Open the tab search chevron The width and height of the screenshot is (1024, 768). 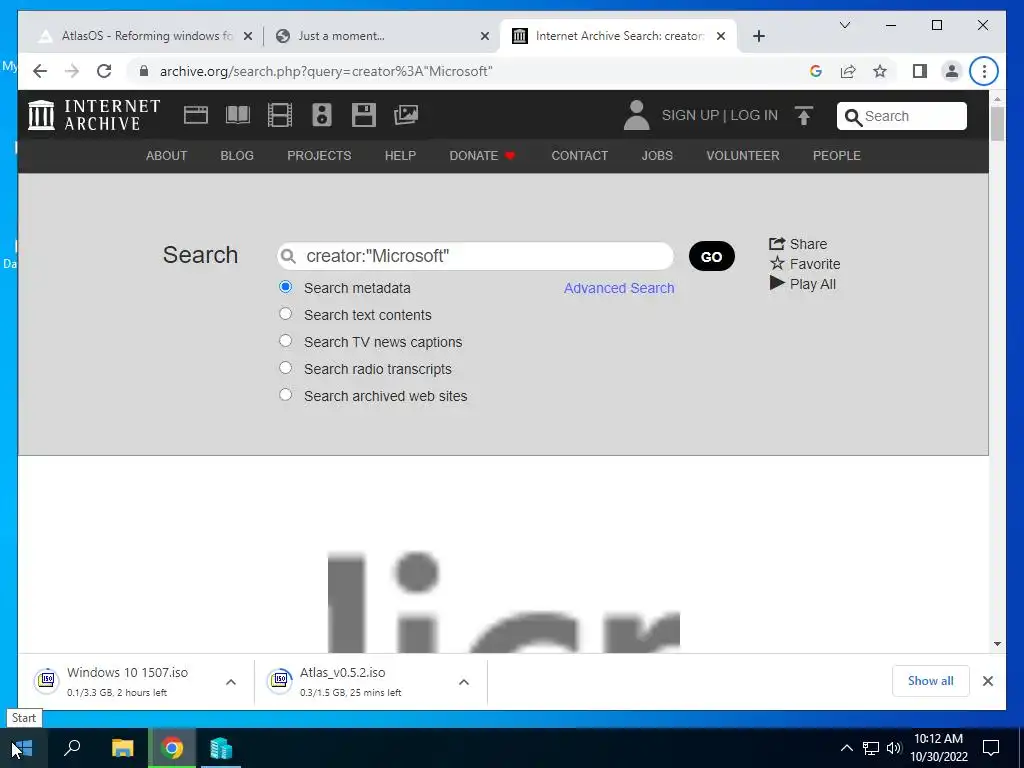[844, 25]
